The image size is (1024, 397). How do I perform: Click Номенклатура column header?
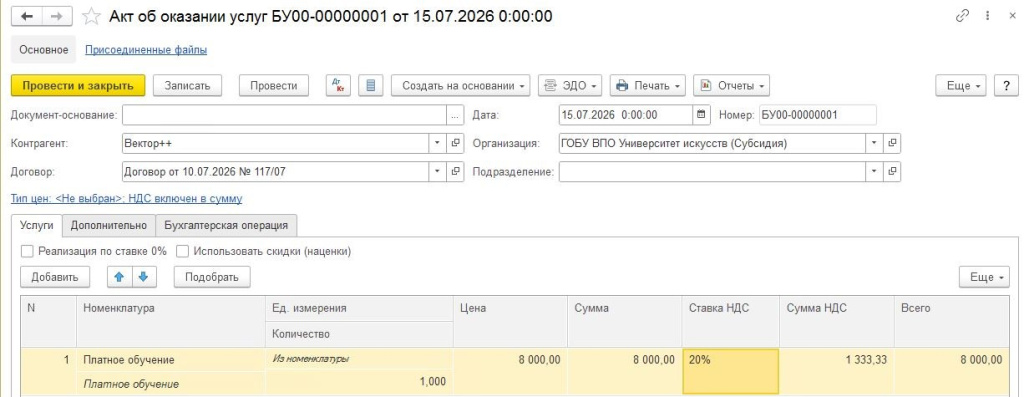click(x=171, y=321)
